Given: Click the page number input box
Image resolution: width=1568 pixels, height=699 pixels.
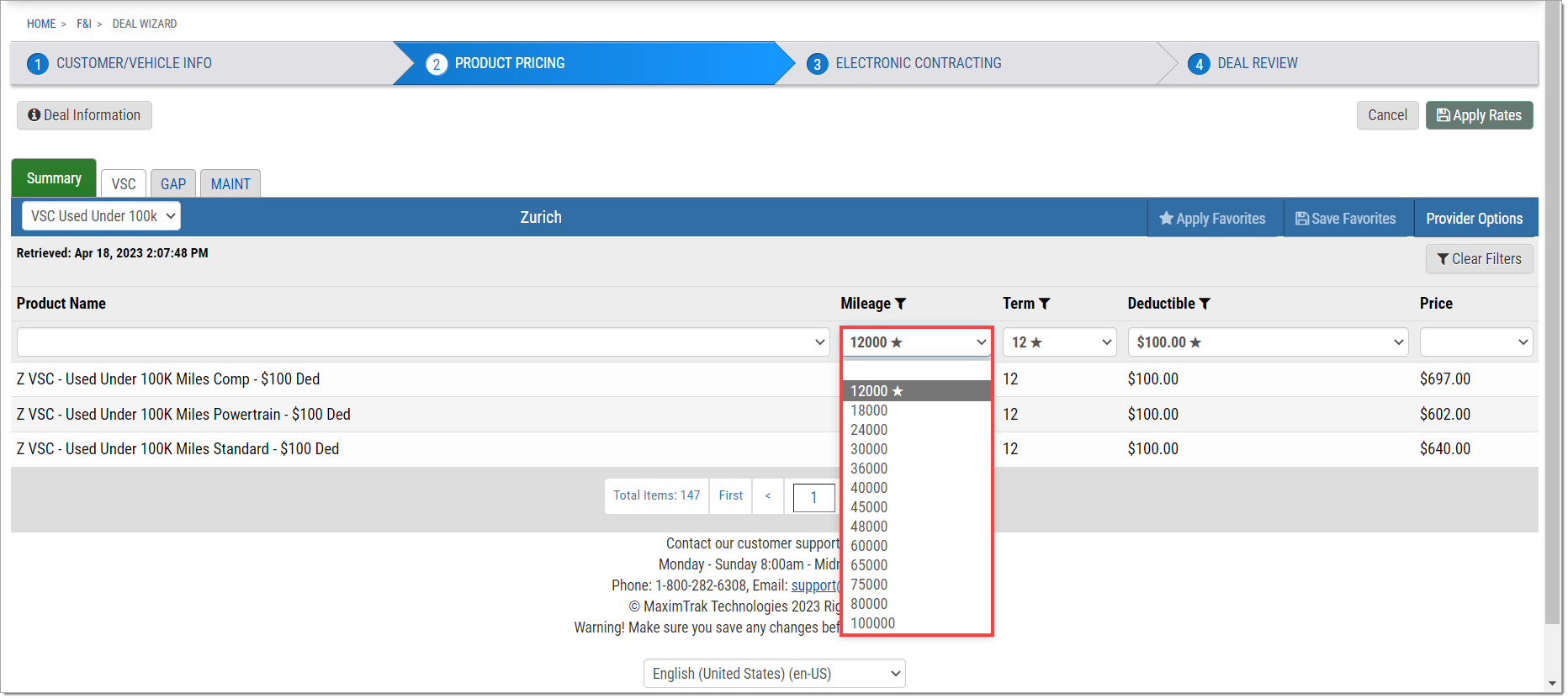Looking at the screenshot, I should click(x=813, y=497).
